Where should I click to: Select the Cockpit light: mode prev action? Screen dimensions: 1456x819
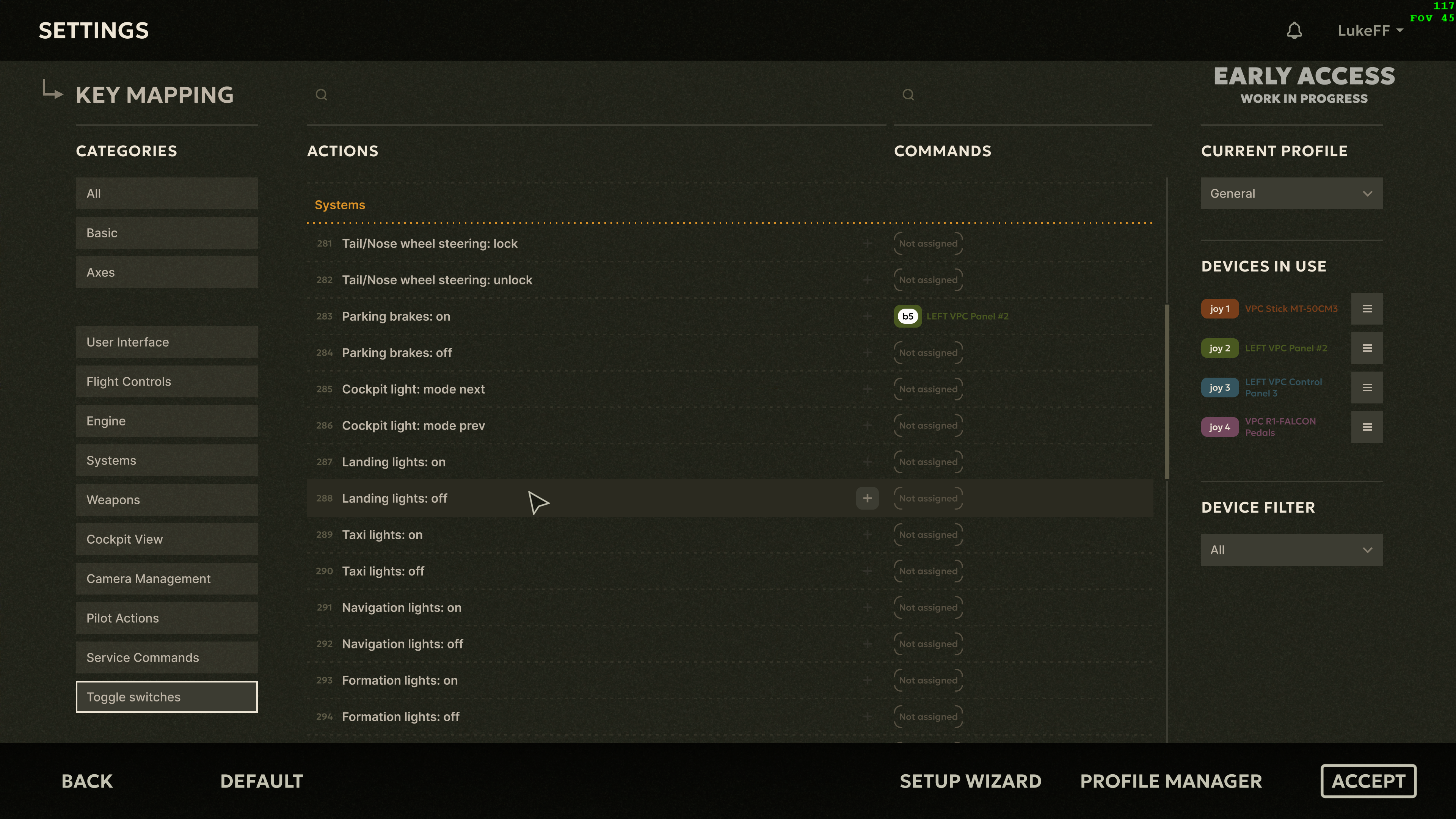[730, 425]
